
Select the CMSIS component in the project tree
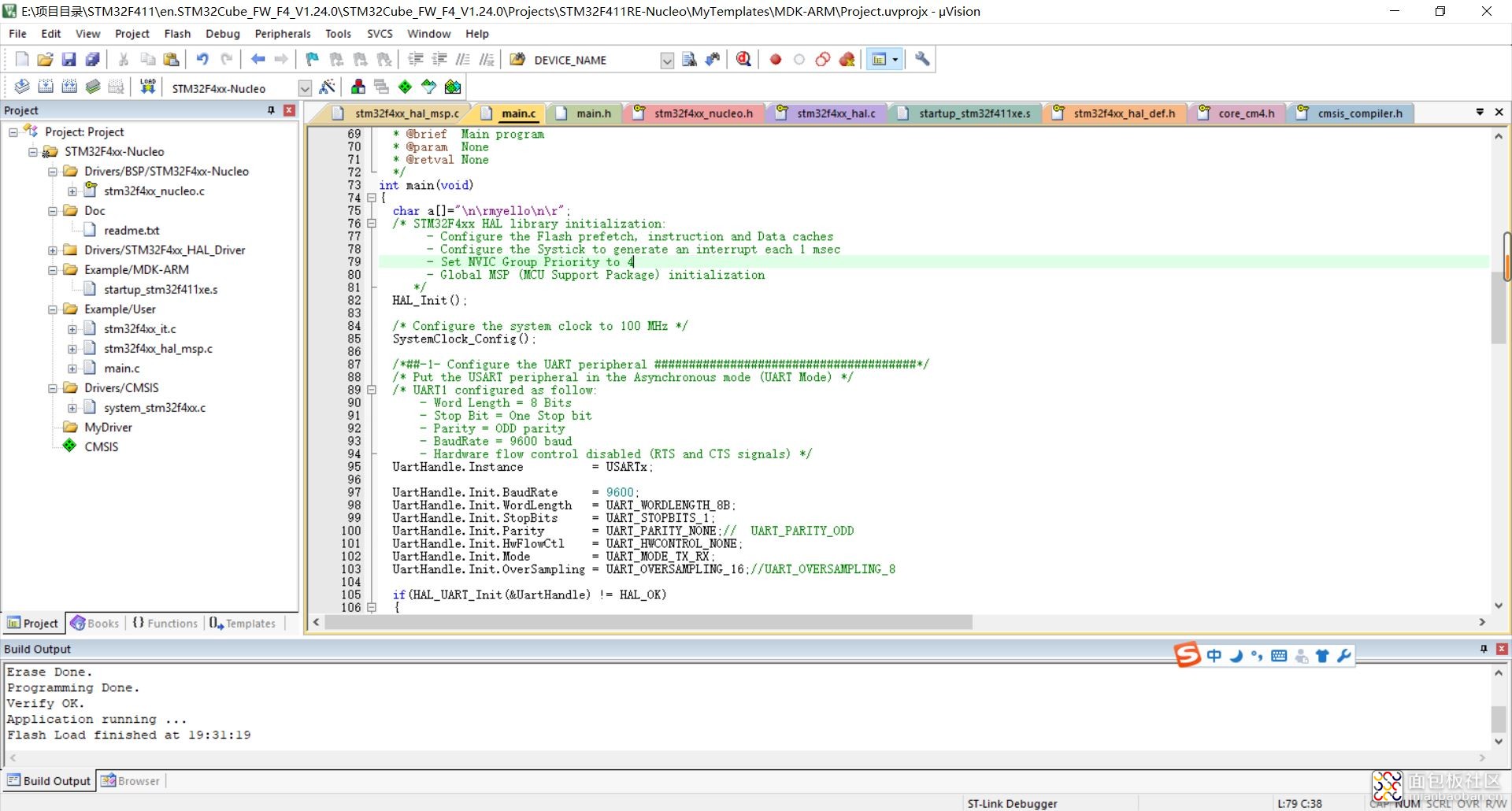101,446
